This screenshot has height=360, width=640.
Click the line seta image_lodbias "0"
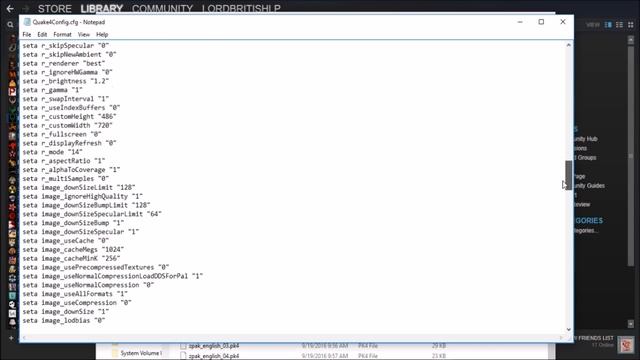[64, 321]
